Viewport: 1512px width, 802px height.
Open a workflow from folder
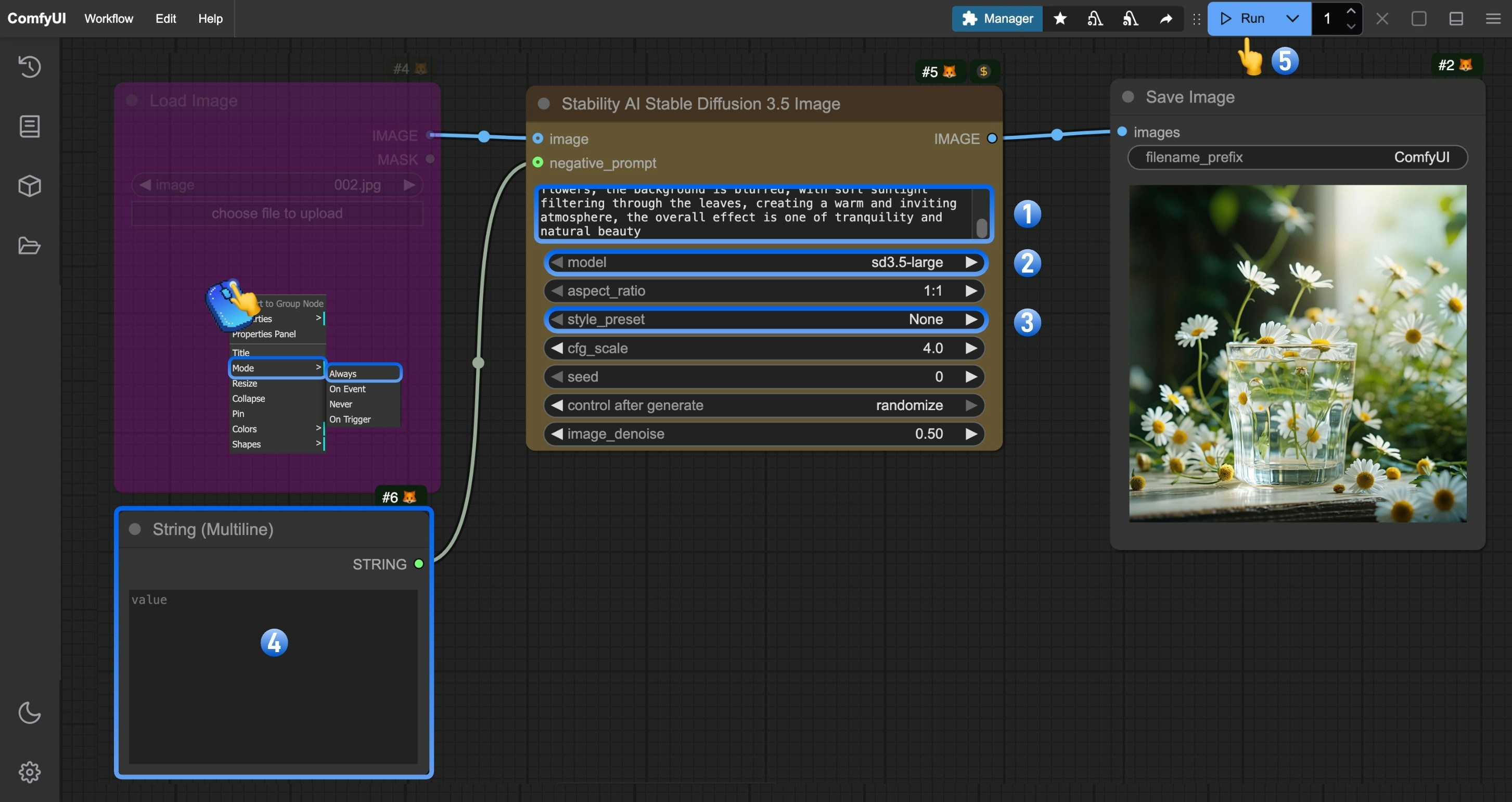pyautogui.click(x=29, y=246)
